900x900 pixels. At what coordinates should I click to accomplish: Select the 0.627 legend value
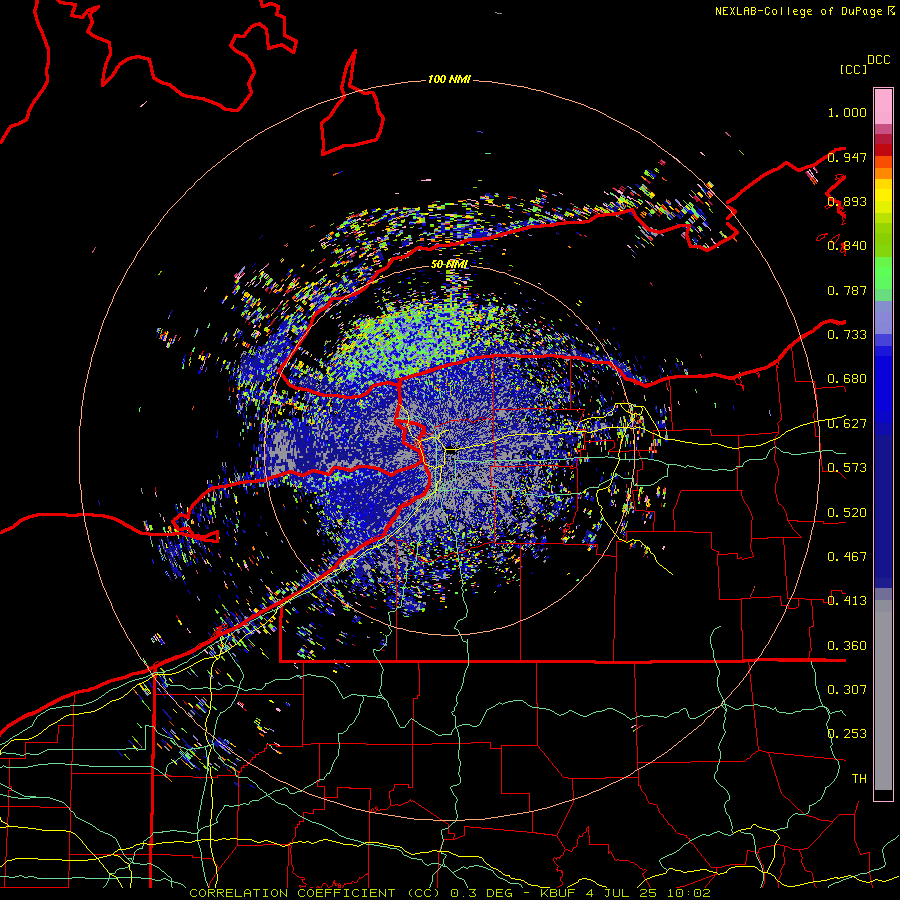(x=847, y=424)
